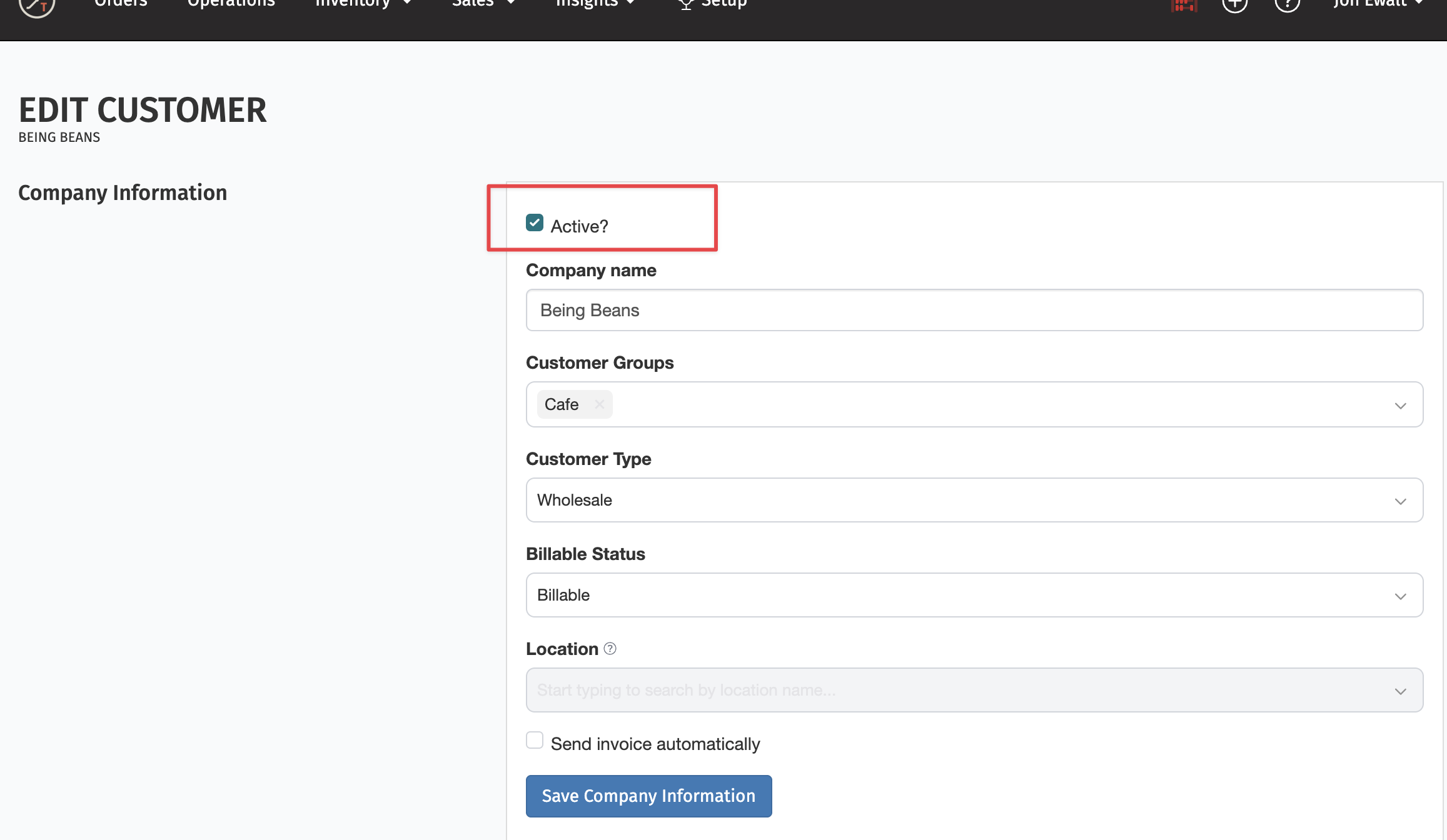
Task: Click the plus circle add icon
Action: [x=1234, y=5]
